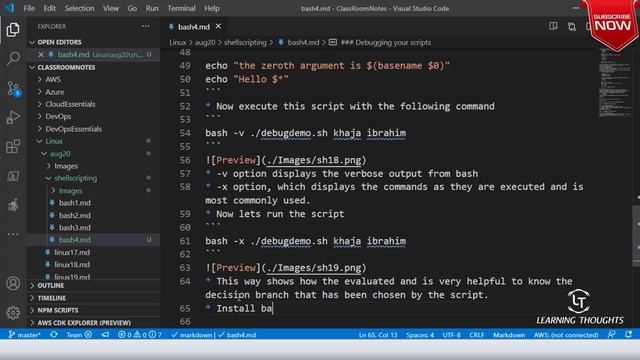
Task: Click UTF-8 encoding status item
Action: [451, 335]
